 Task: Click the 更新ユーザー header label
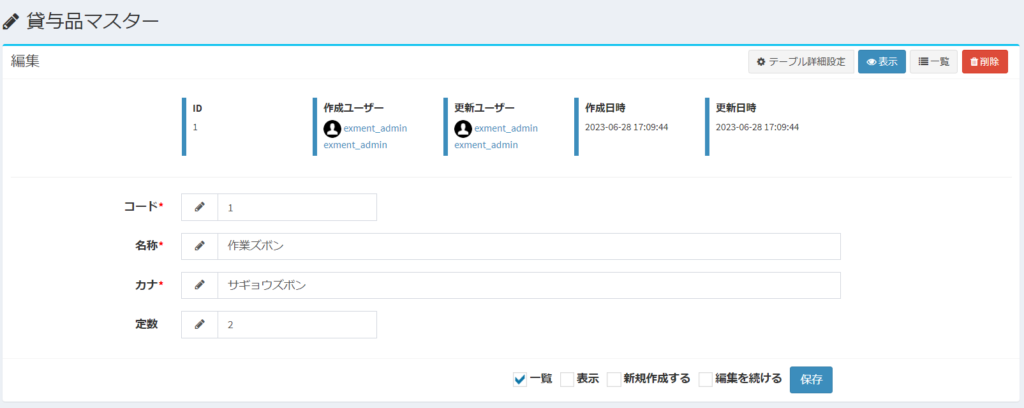[x=485, y=108]
